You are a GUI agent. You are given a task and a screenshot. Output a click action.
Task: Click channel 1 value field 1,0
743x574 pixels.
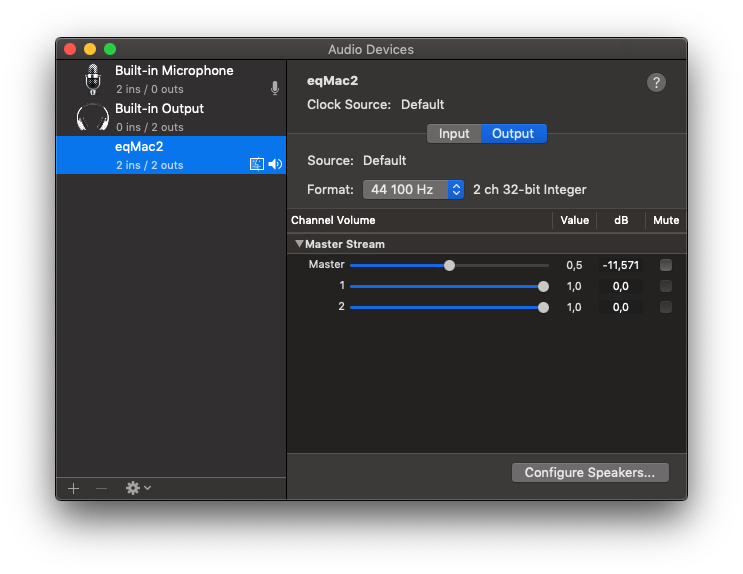click(x=574, y=286)
